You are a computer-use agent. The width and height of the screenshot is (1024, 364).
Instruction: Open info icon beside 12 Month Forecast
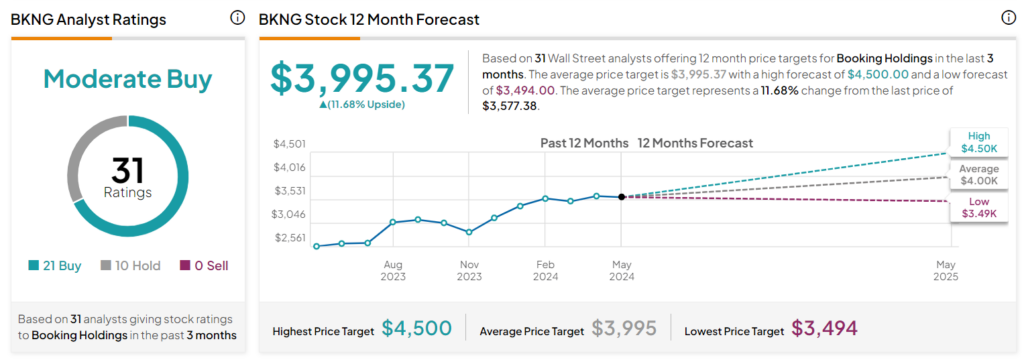1008,18
